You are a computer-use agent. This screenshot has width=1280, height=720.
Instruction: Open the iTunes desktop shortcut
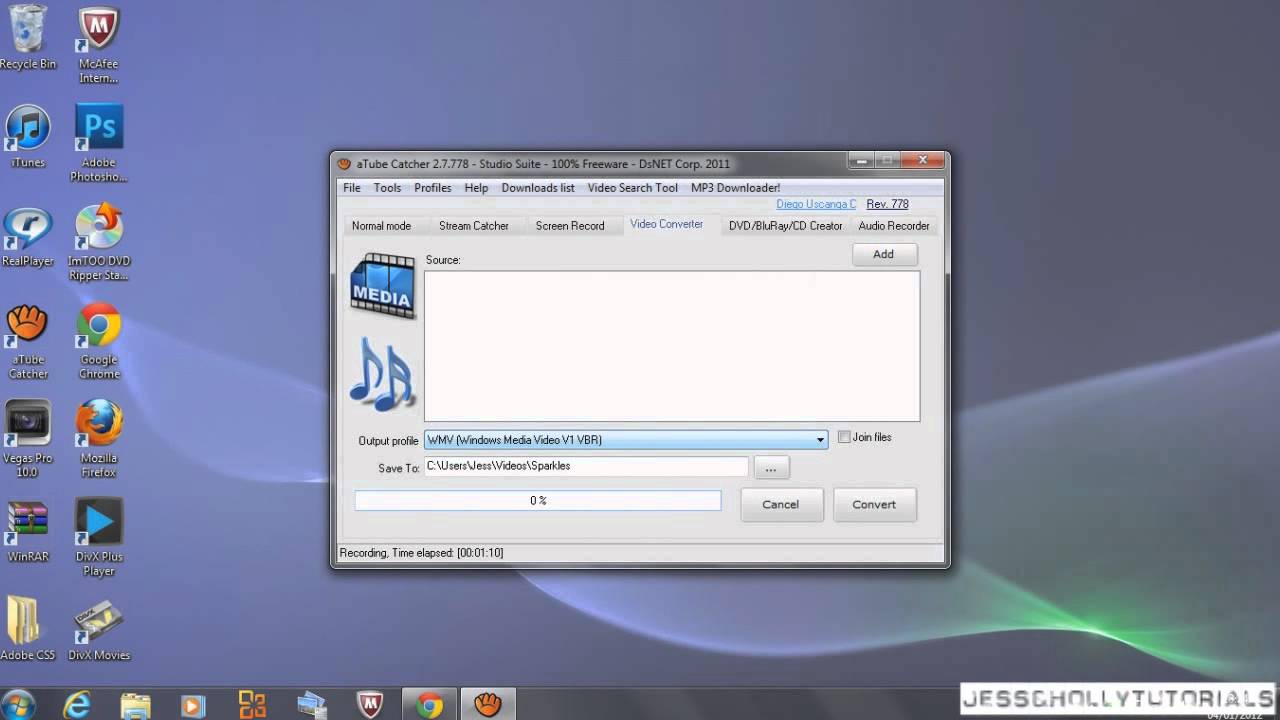tap(28, 136)
